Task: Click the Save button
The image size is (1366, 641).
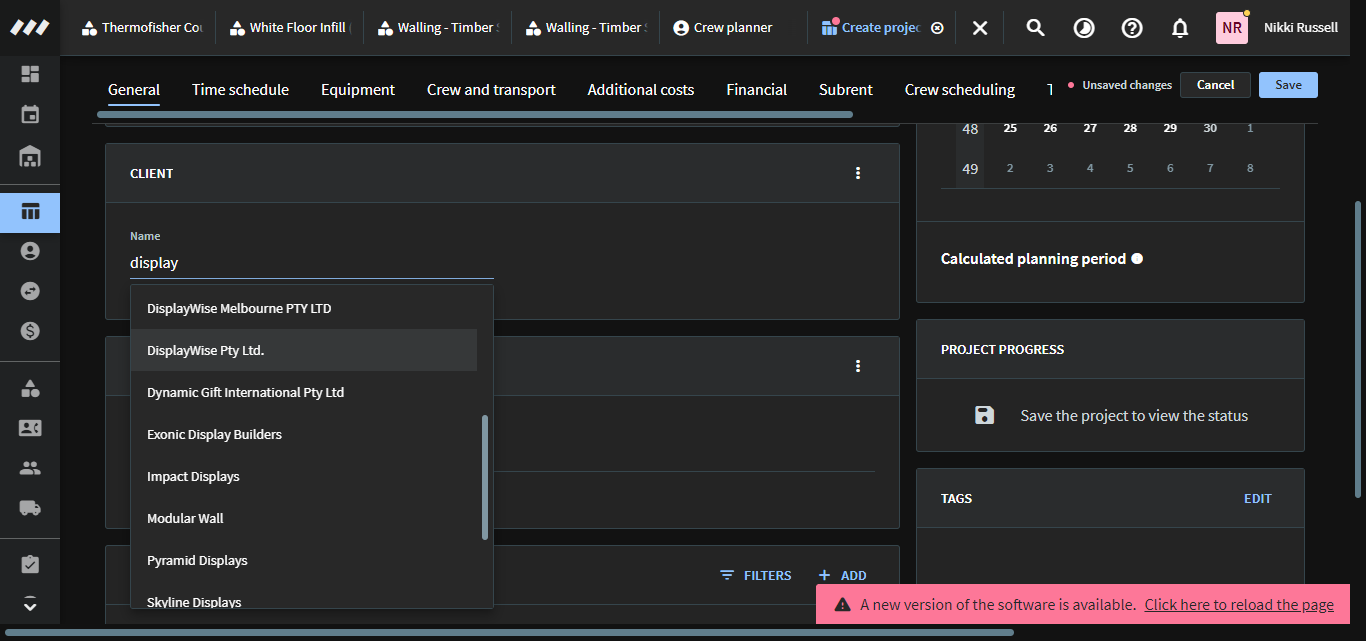Action: point(1288,85)
